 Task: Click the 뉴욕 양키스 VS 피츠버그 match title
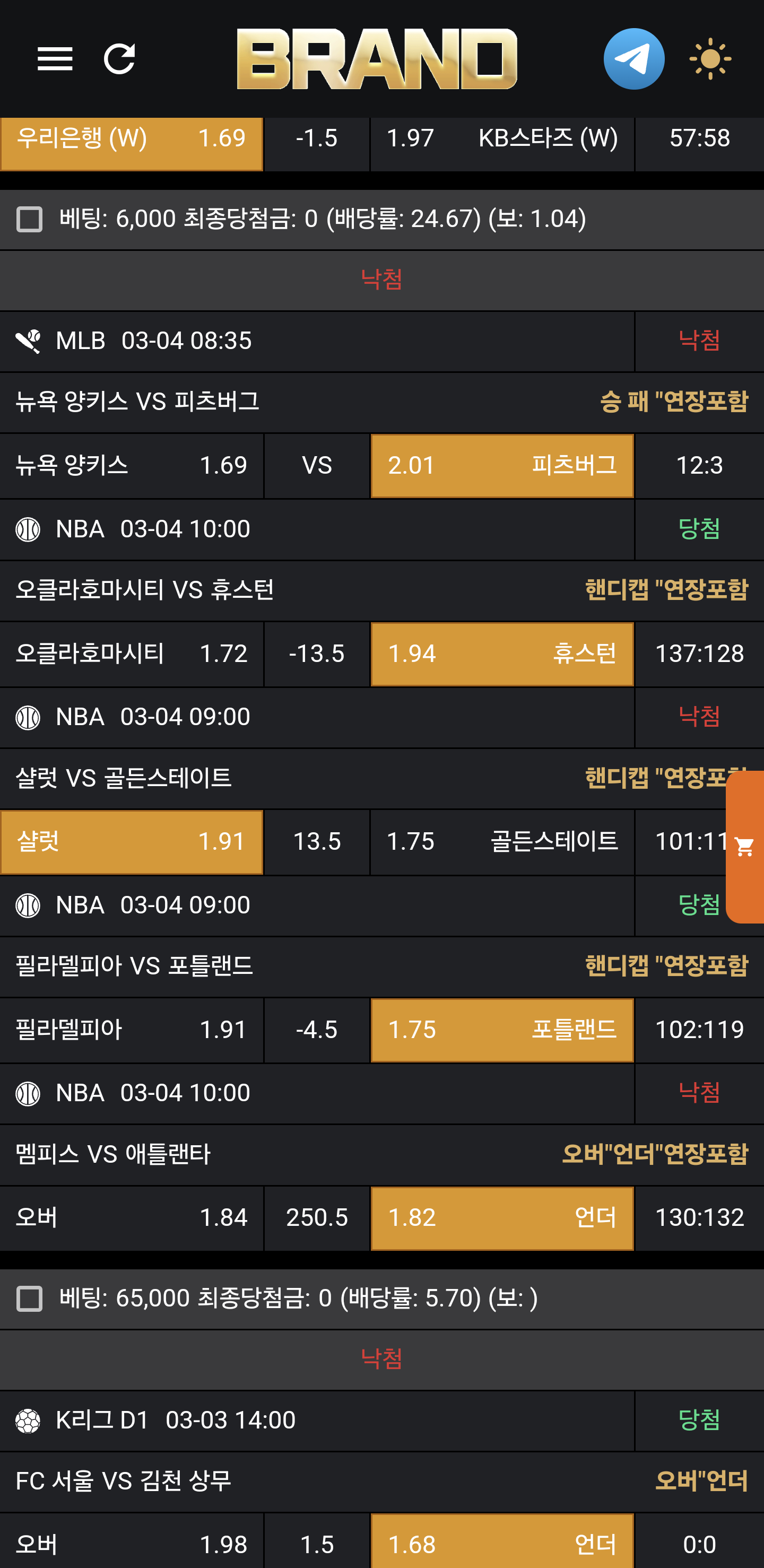[137, 402]
